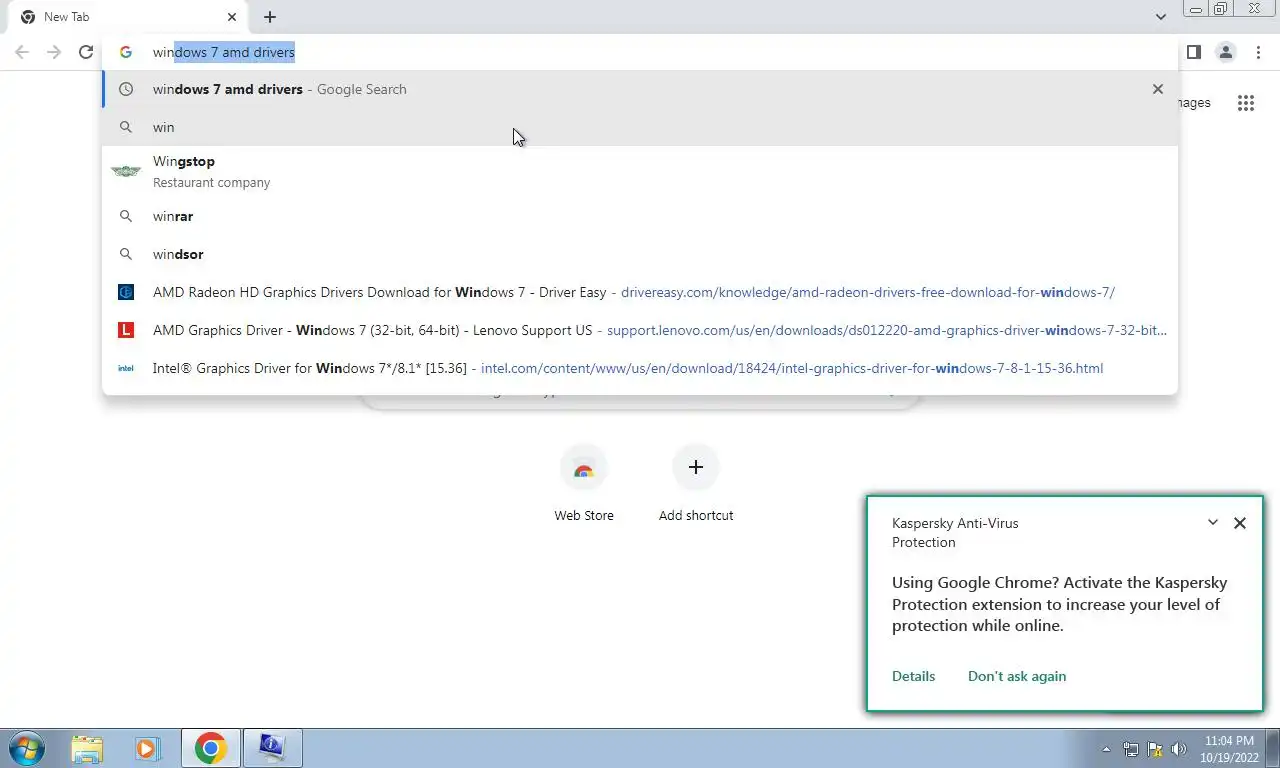Open the Action Center flag icon
Screen dimensions: 1280x768
(1155, 749)
